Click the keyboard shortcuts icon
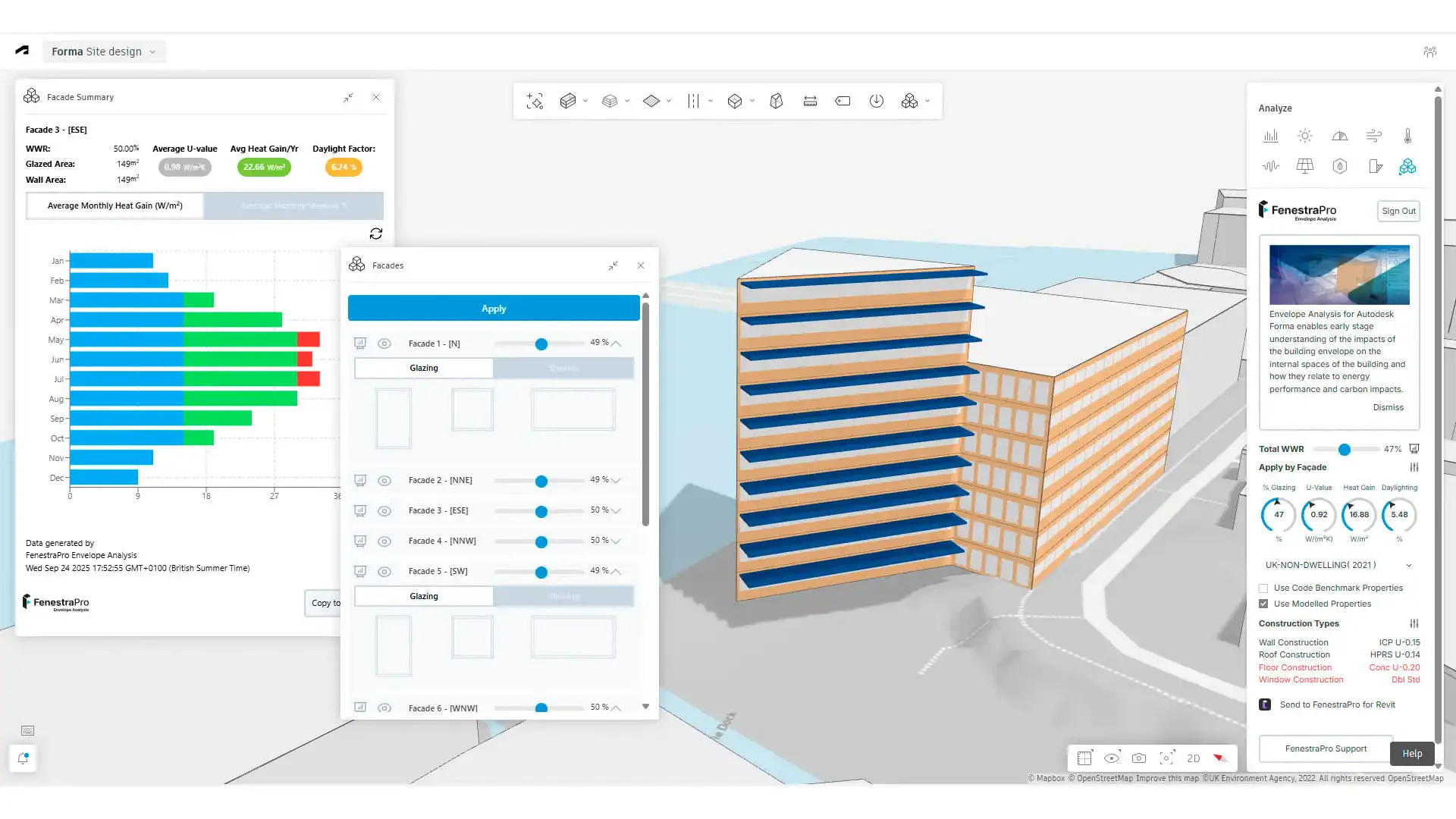Image resolution: width=1456 pixels, height=819 pixels. [x=28, y=730]
